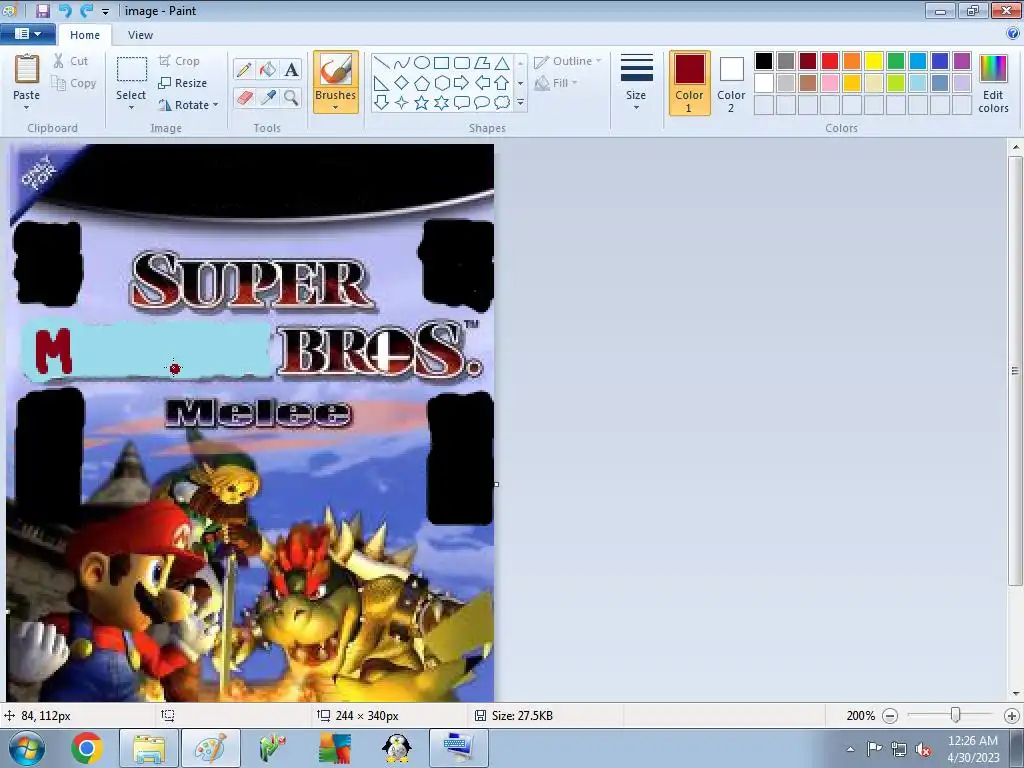Click the Cut button
This screenshot has width=1024, height=768.
coord(71,61)
